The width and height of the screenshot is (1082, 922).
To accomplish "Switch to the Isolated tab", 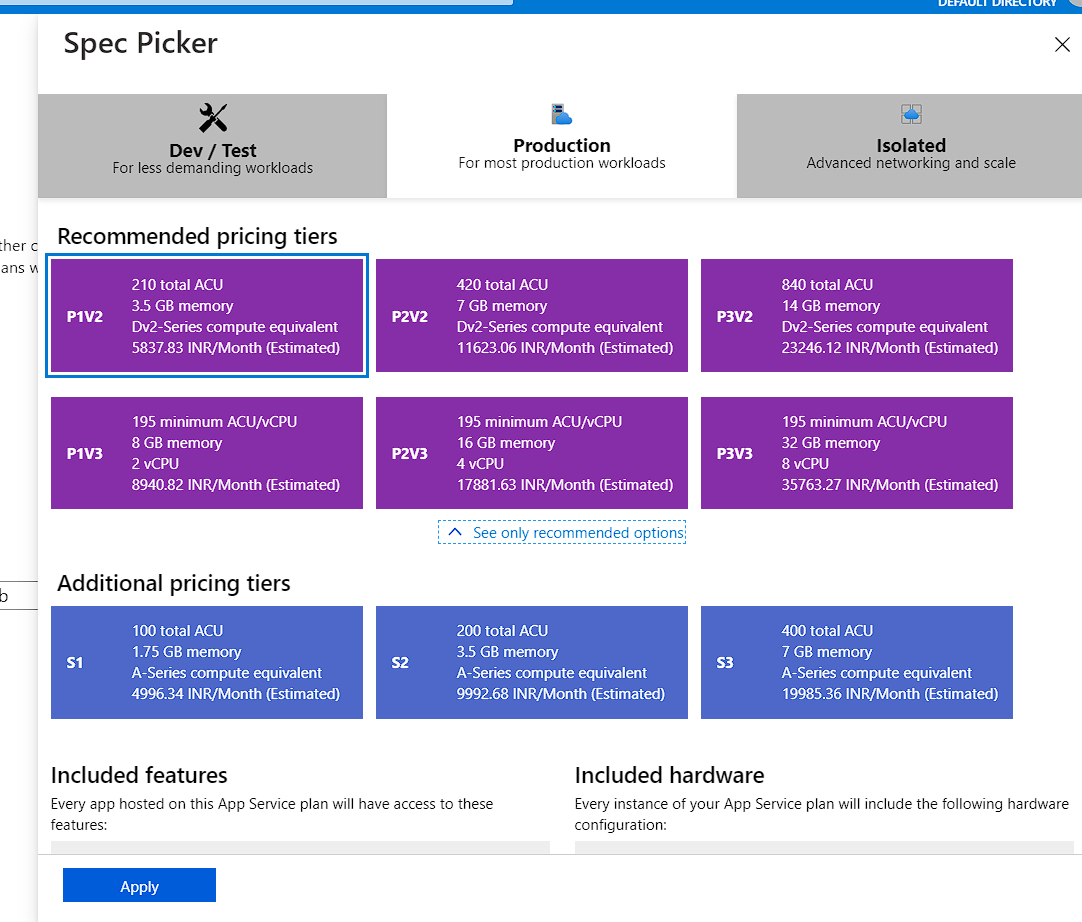I will 909,146.
